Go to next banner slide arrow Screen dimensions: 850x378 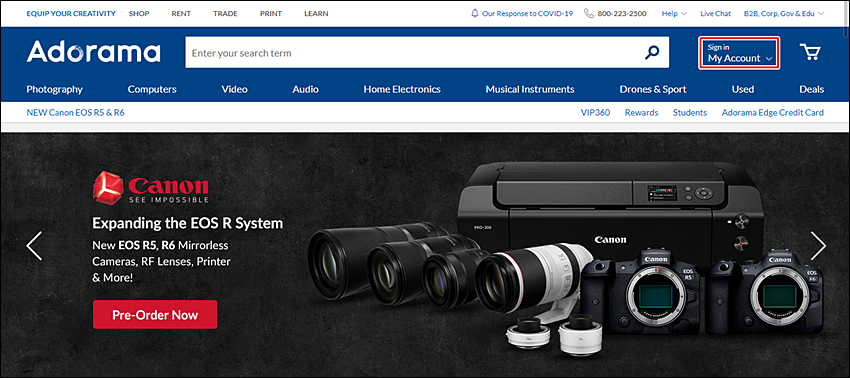click(x=817, y=246)
